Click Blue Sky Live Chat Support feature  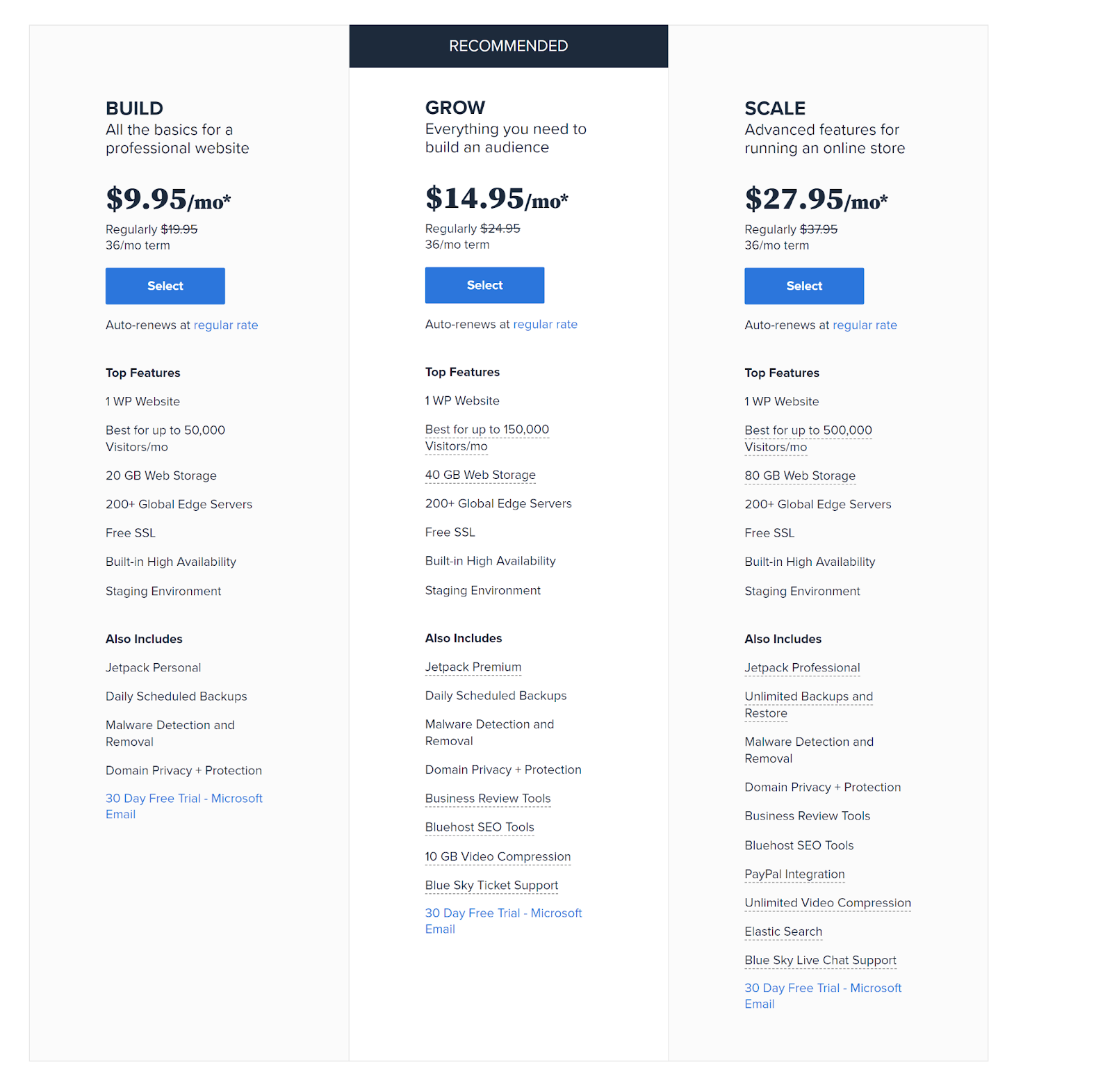(x=821, y=960)
